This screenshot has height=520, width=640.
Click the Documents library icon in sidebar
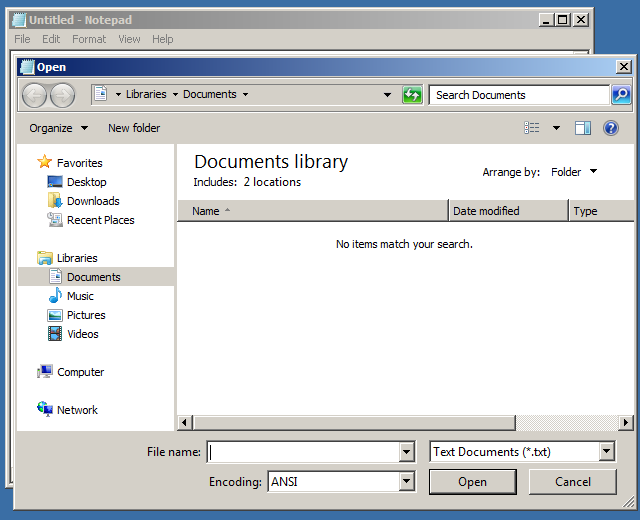coord(56,276)
